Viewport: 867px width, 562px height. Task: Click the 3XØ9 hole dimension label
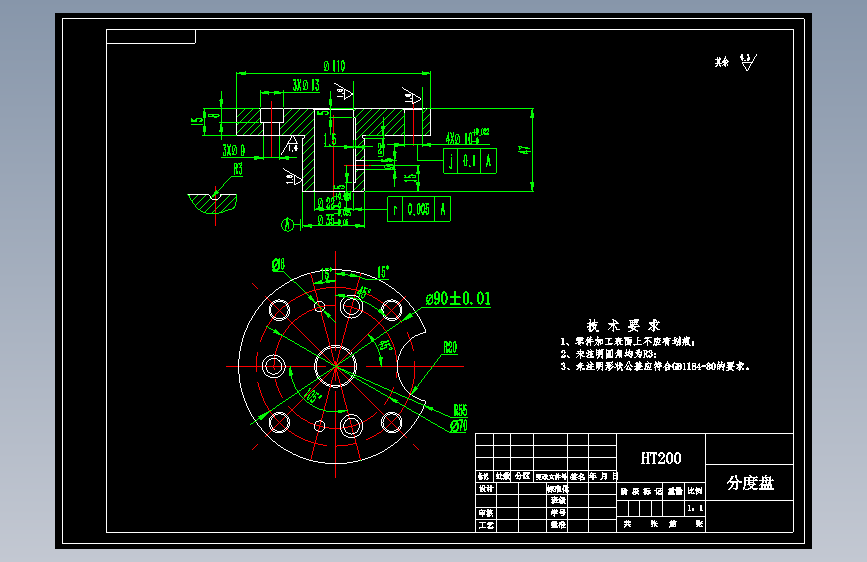click(234, 150)
